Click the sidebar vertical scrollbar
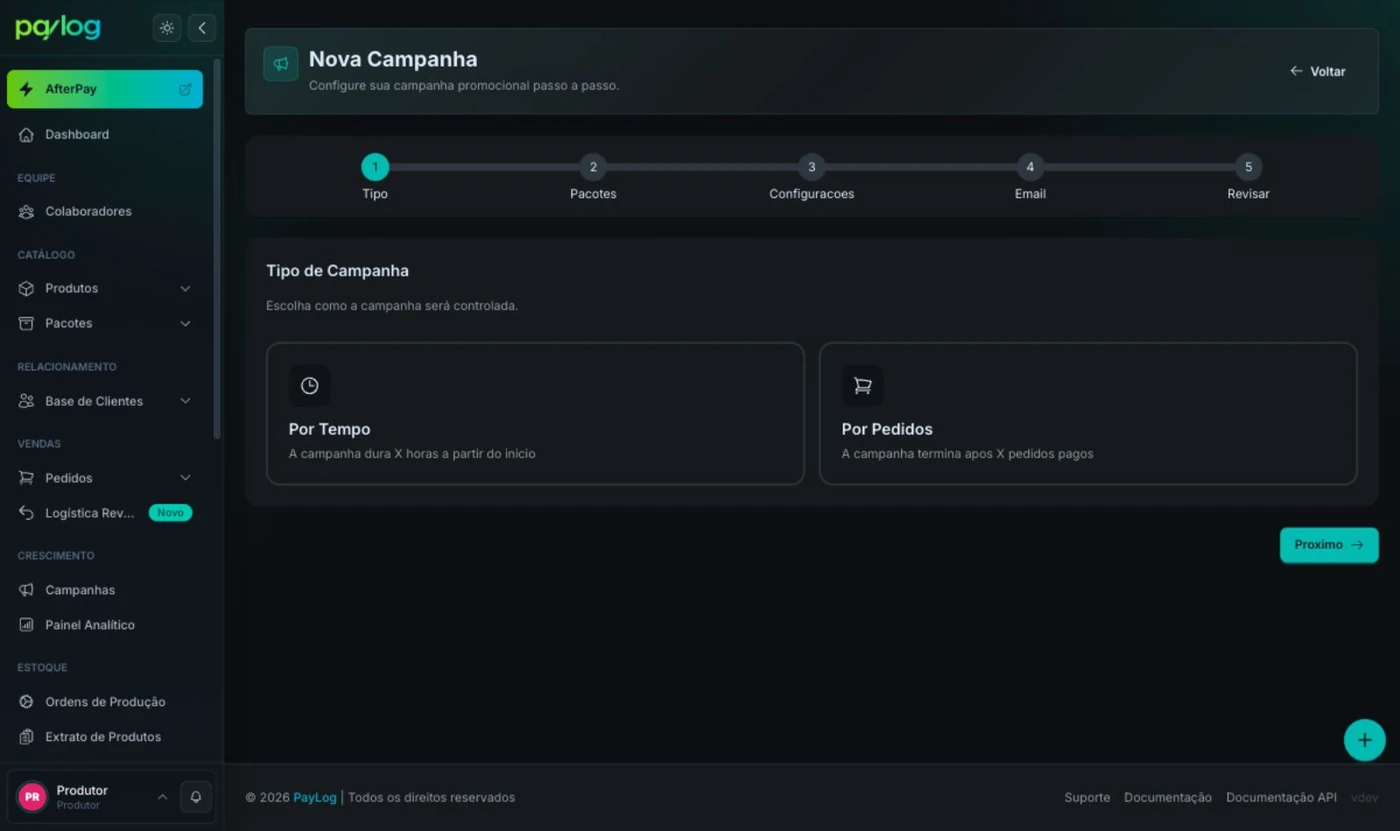Screen dimensions: 1400x831 pos(217,250)
